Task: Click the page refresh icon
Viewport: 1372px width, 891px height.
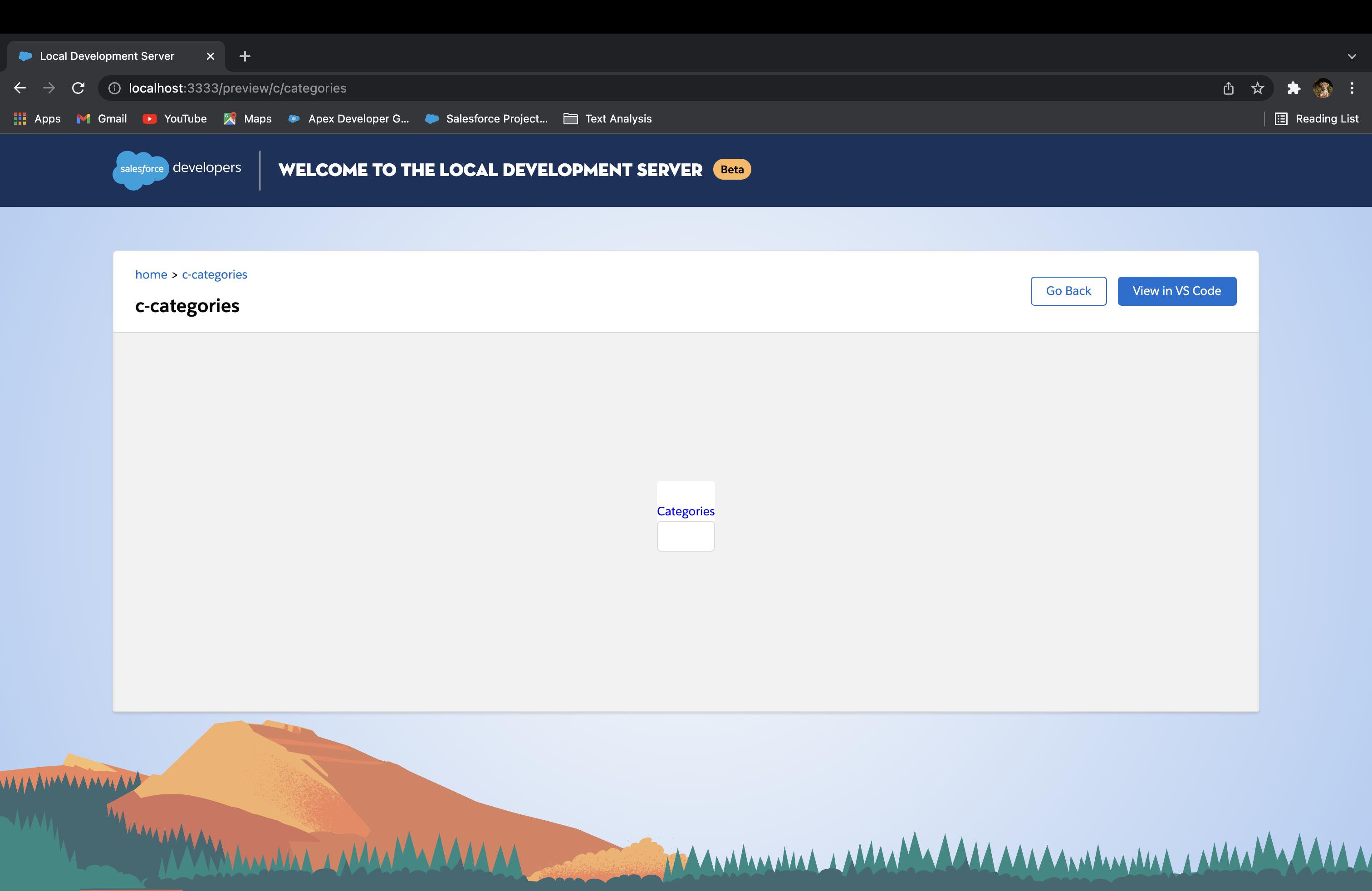Action: point(78,88)
